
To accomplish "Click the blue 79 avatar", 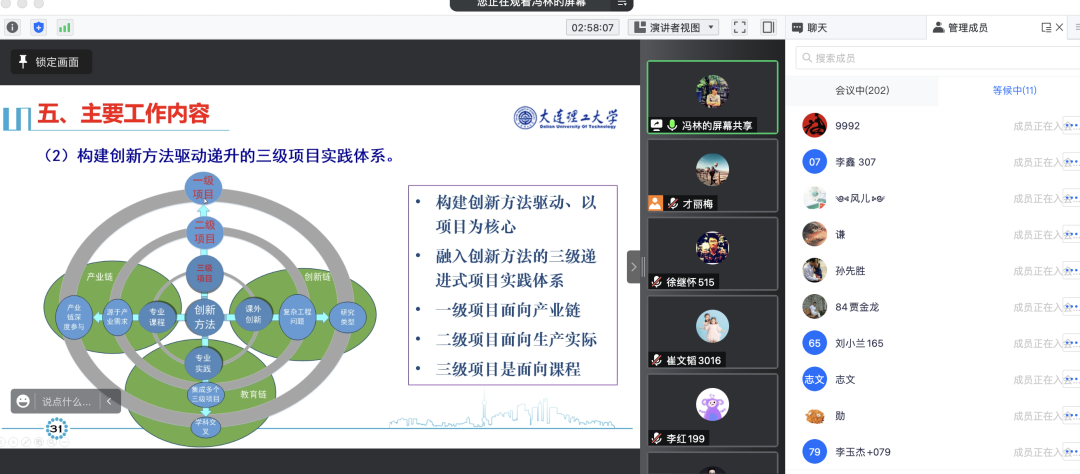I will pos(815,452).
